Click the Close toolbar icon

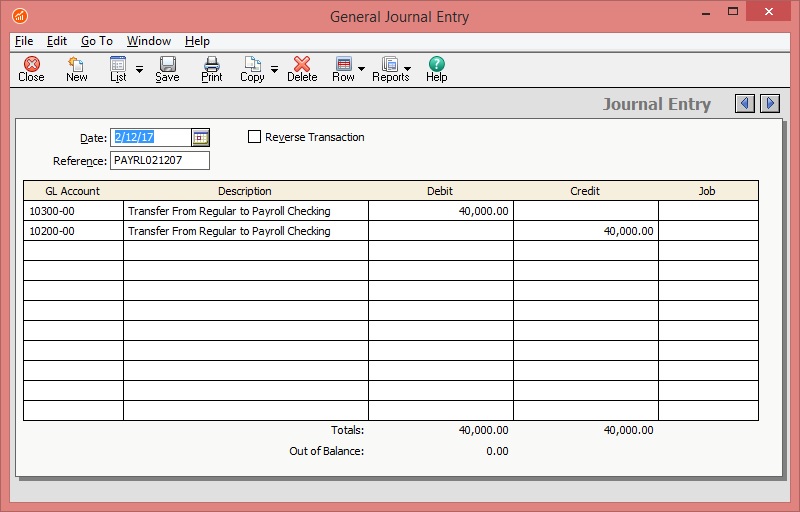[31, 69]
